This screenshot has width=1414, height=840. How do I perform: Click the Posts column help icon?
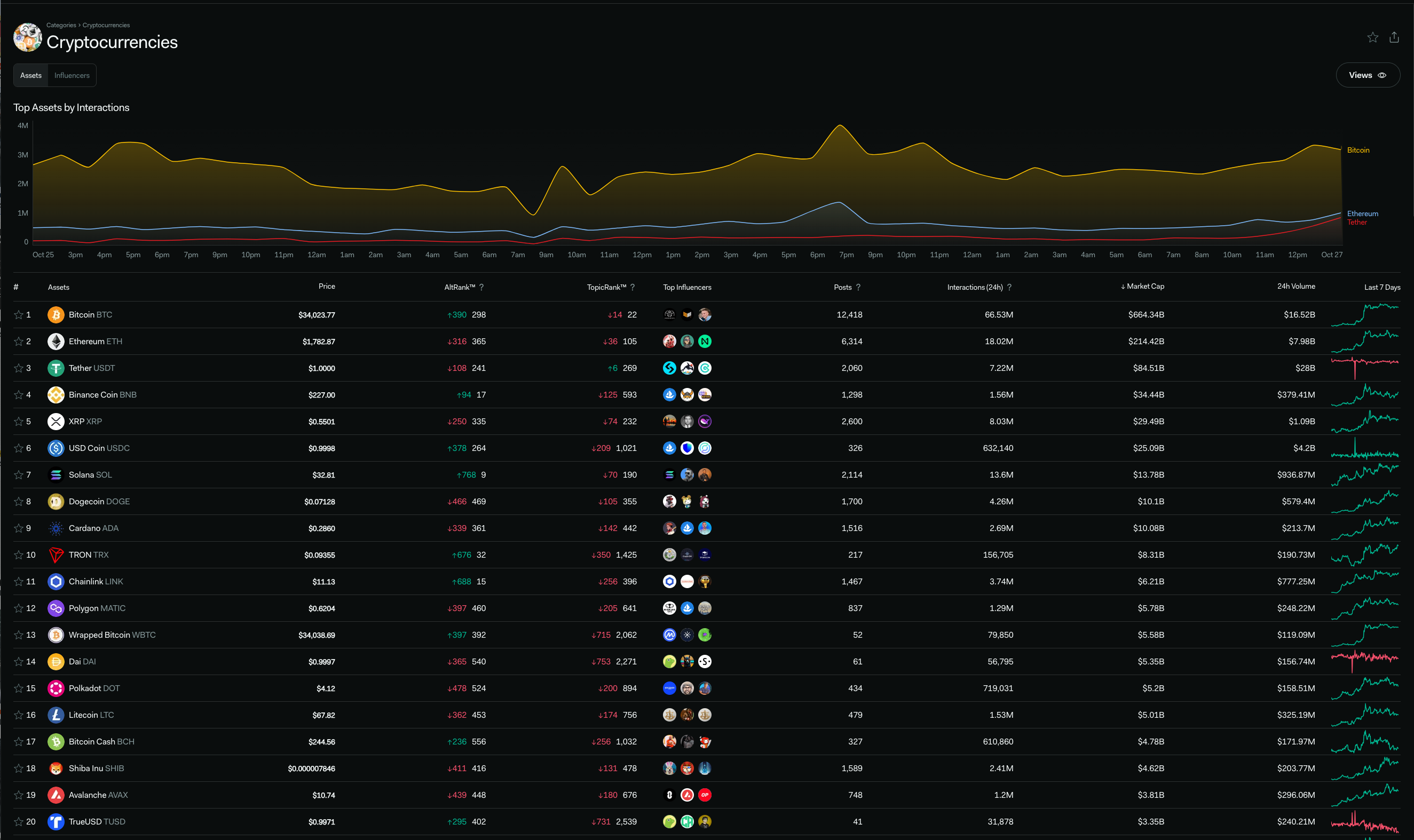pyautogui.click(x=858, y=288)
